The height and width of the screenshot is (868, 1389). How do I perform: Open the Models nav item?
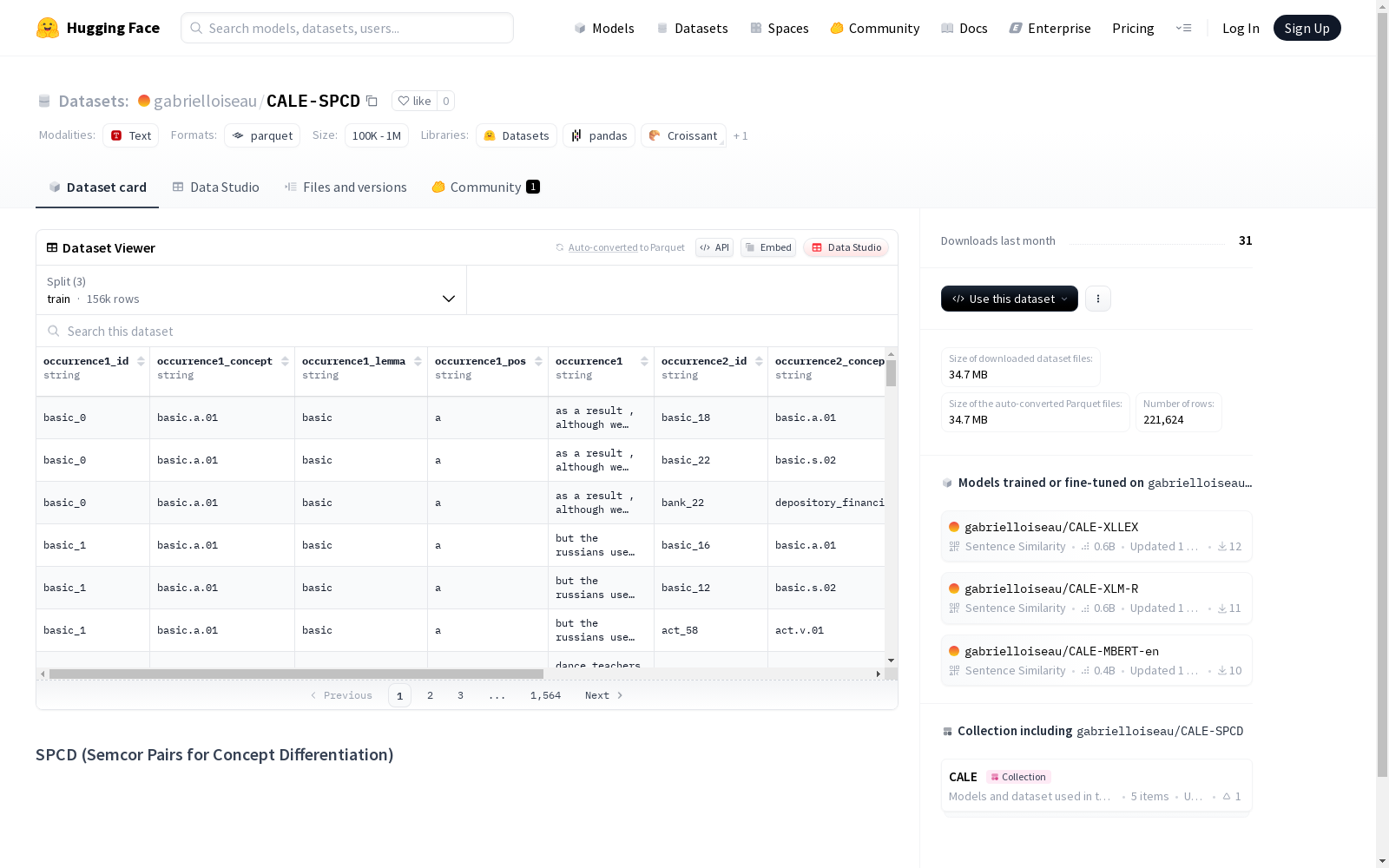(604, 28)
